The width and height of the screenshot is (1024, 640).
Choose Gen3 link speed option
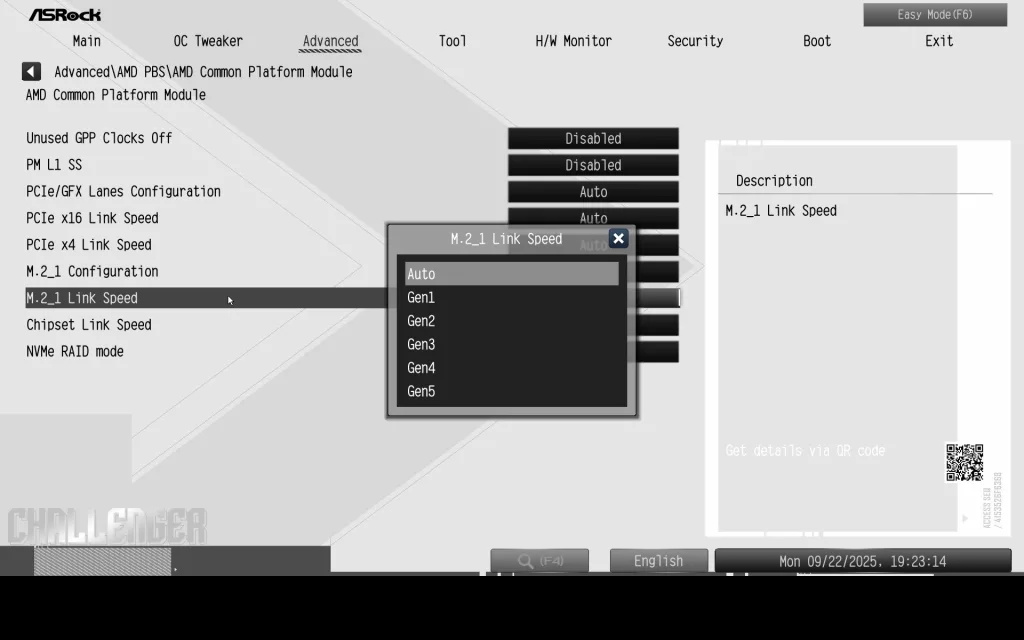coord(511,345)
